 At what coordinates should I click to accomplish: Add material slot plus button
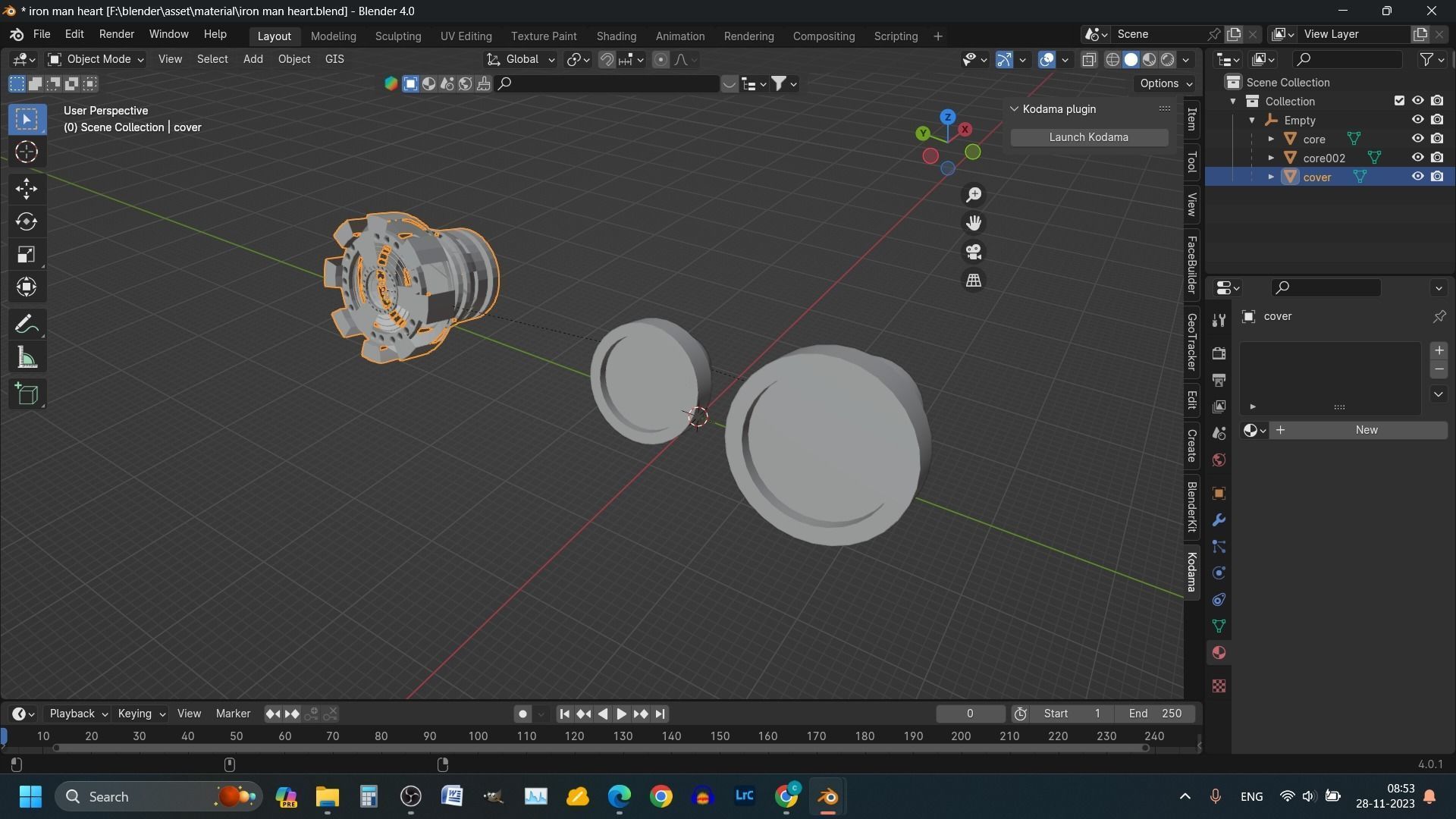(1439, 351)
